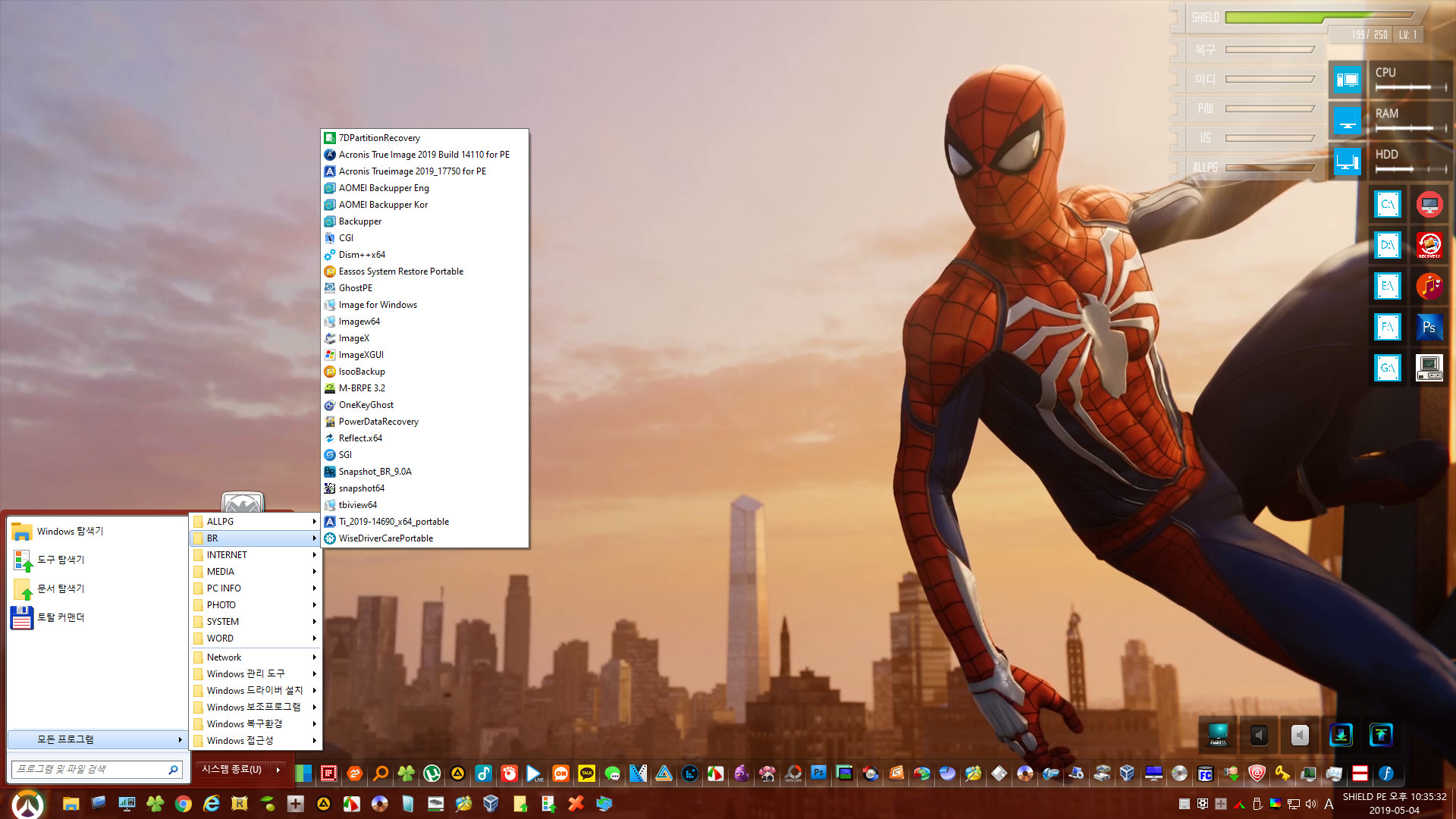Launch KakaoTalk yellow TALK icon
Viewport: 1456px width, 819px height.
(x=587, y=773)
